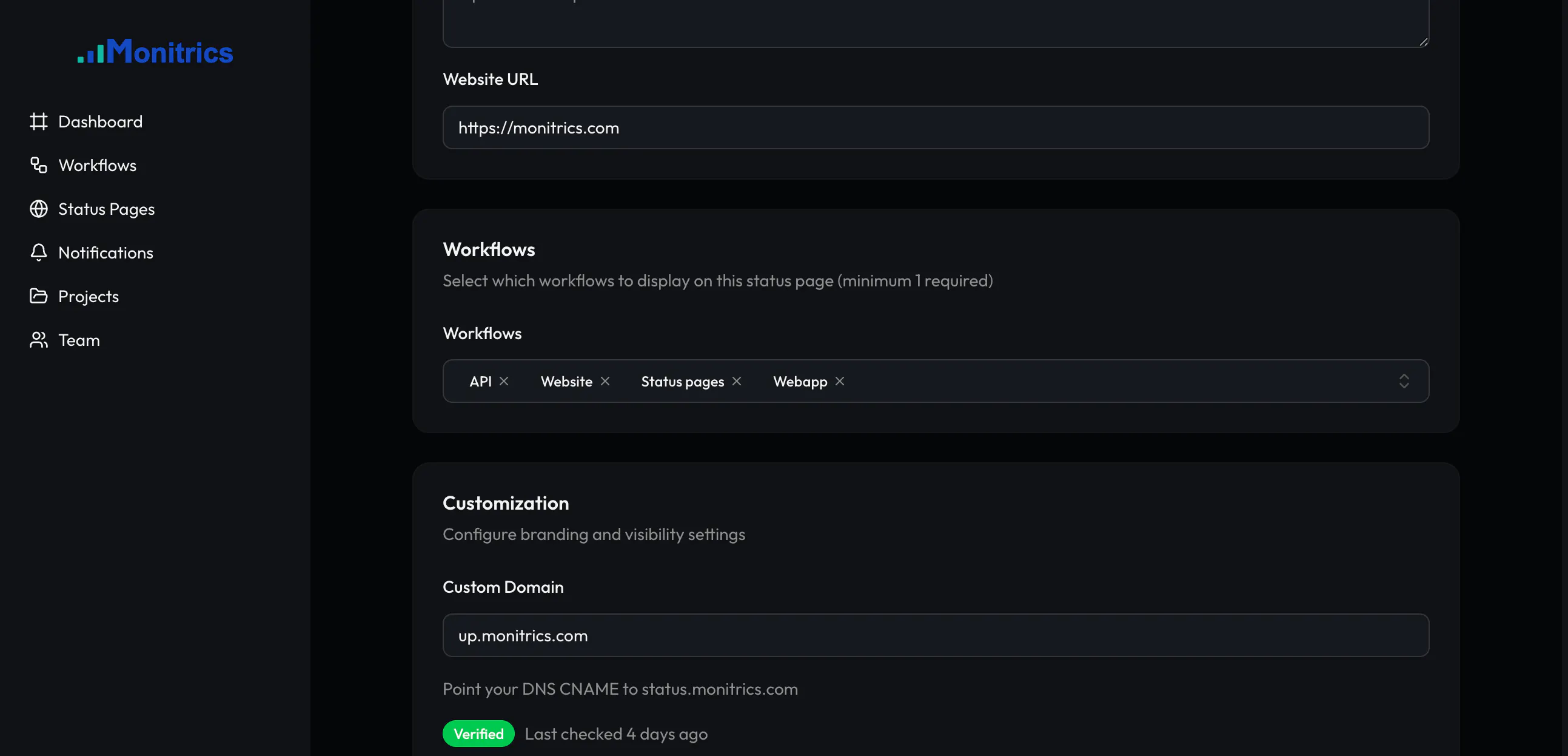This screenshot has height=756, width=1568.
Task: Click the 'Last checked 4 days ago' text
Action: click(616, 734)
